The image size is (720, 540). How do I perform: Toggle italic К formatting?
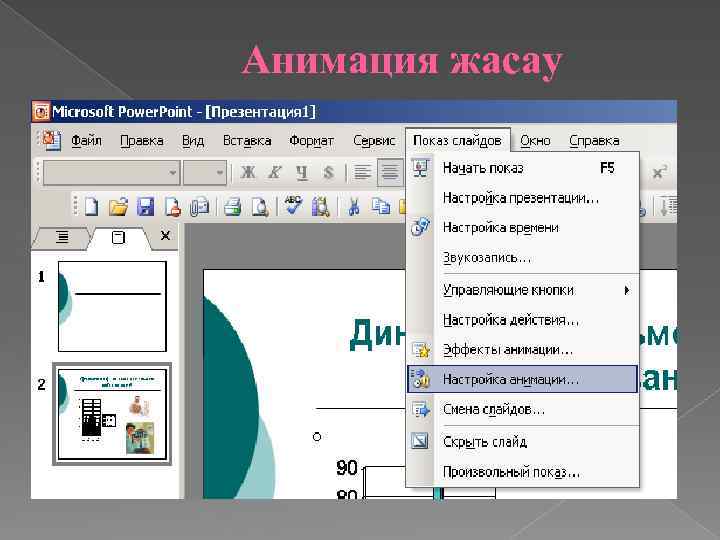275,172
